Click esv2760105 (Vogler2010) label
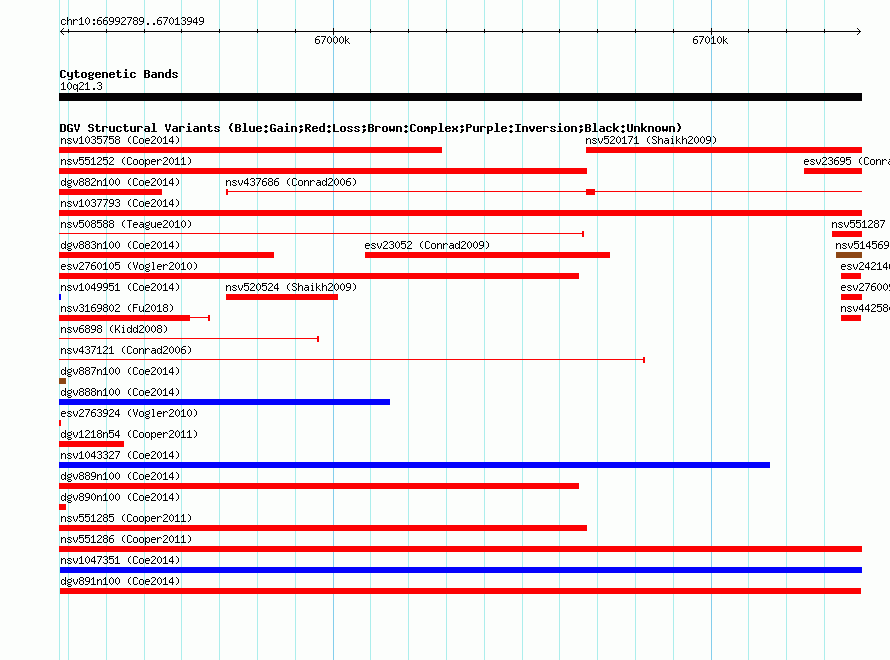 (129, 266)
